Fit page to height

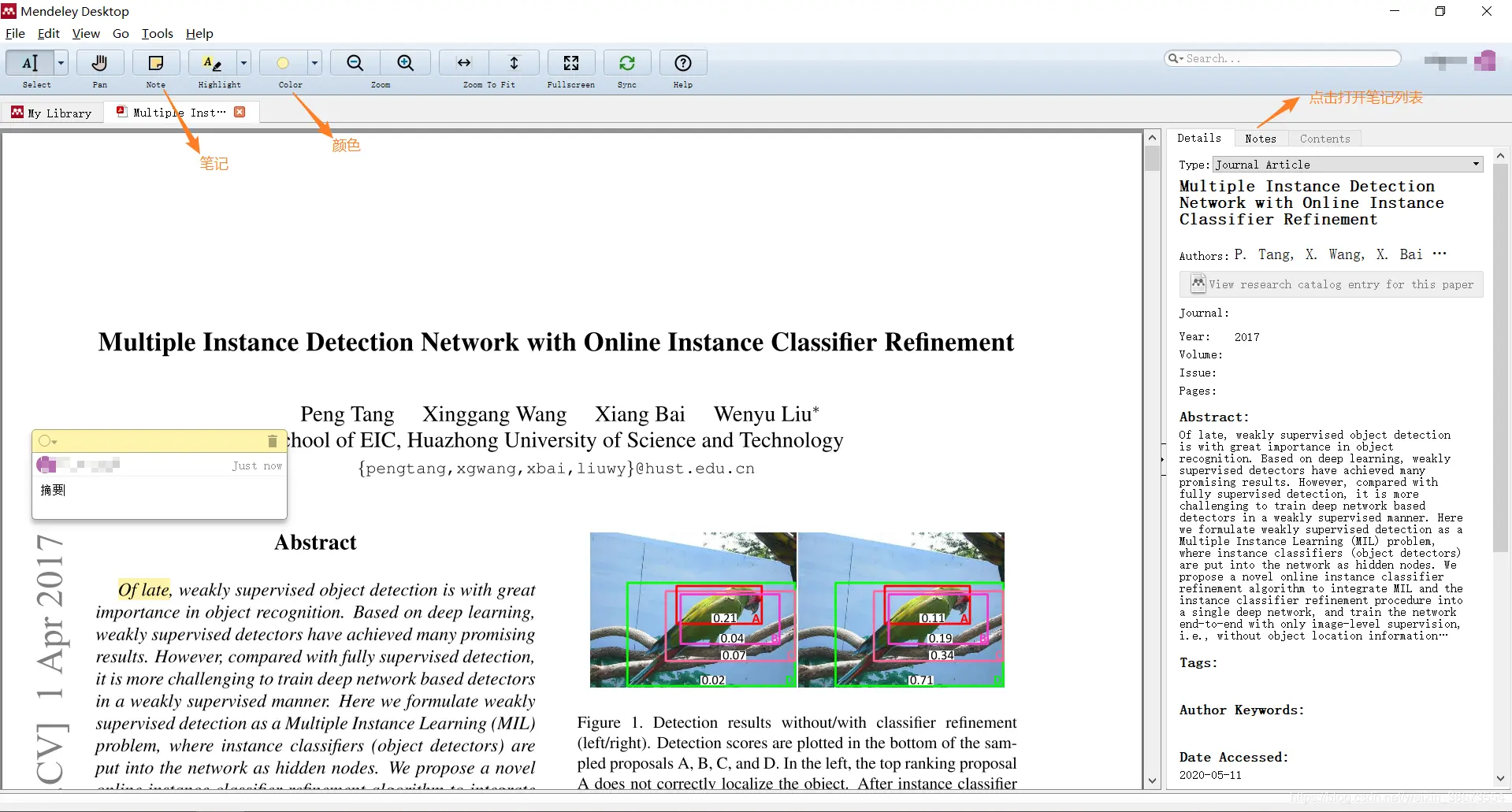514,63
